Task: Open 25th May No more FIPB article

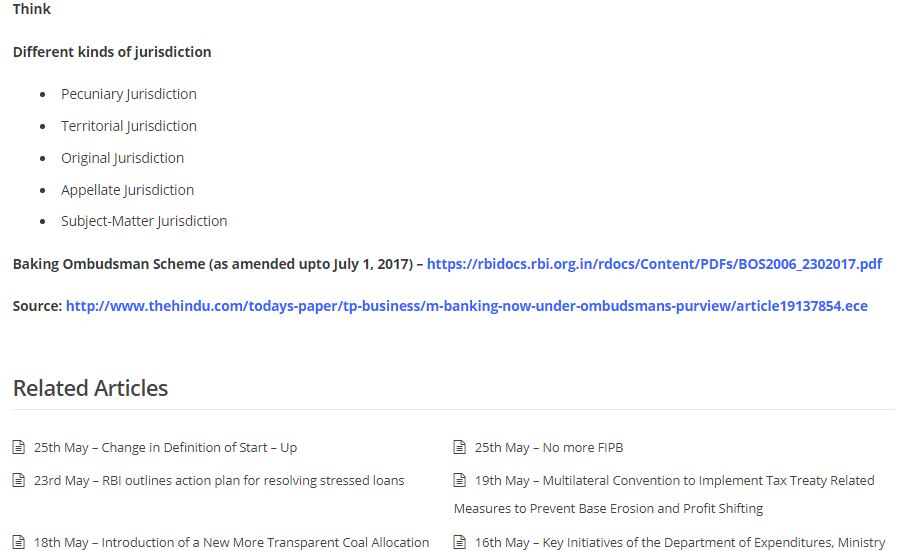Action: pyautogui.click(x=549, y=448)
